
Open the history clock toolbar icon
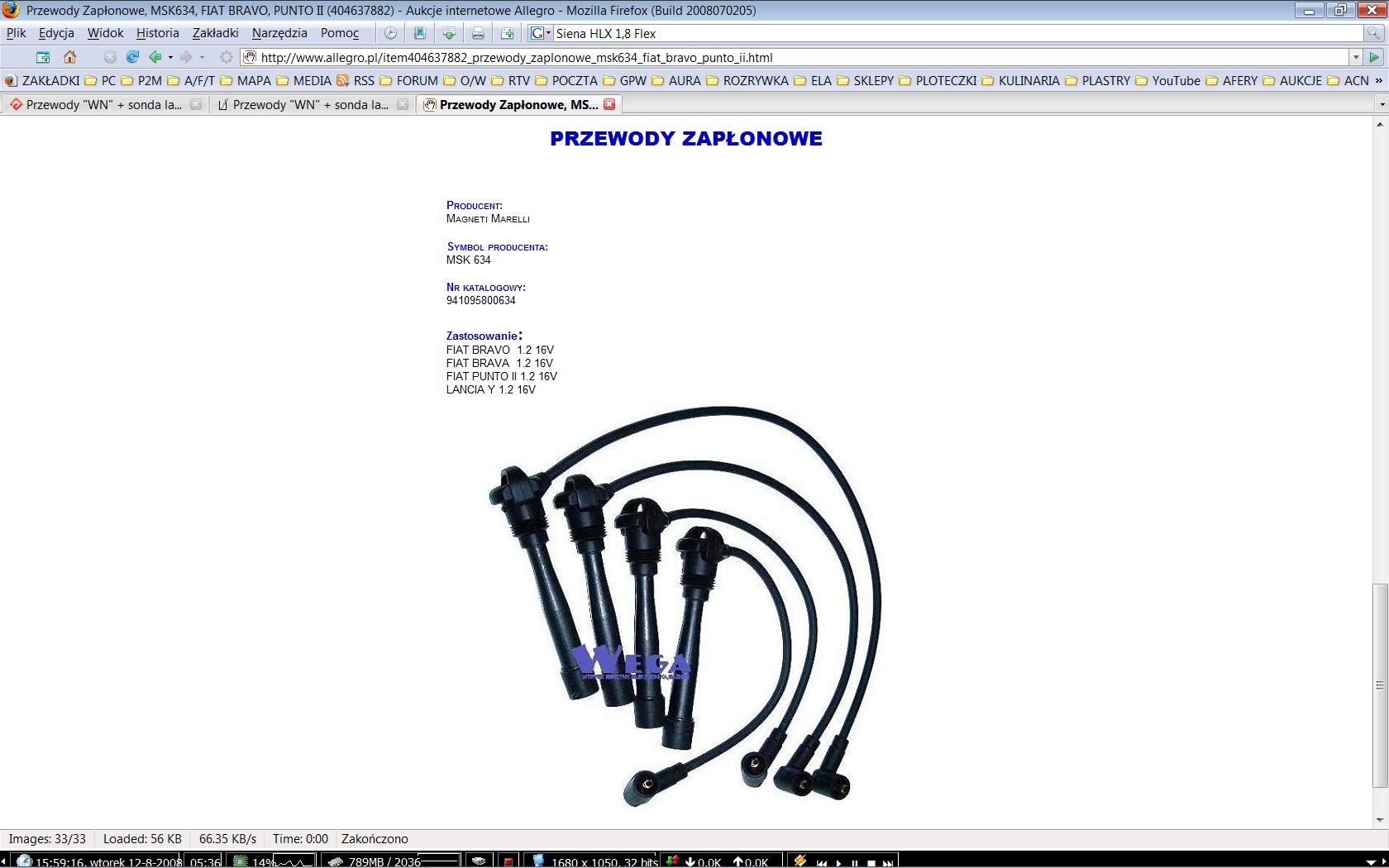[x=390, y=33]
